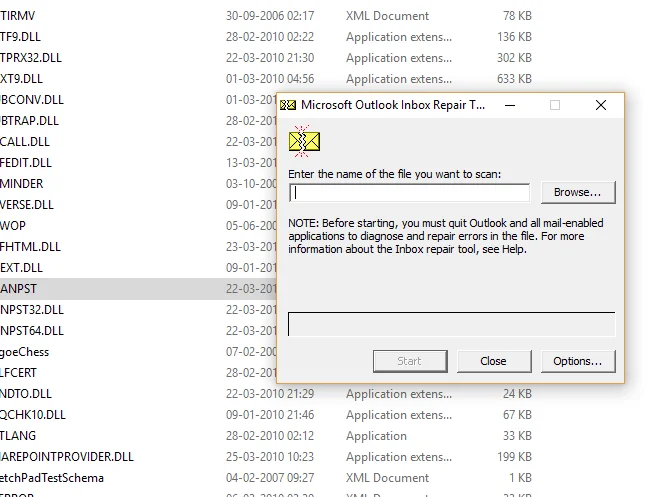
Task: Select the WOP file row
Action: tap(138, 226)
